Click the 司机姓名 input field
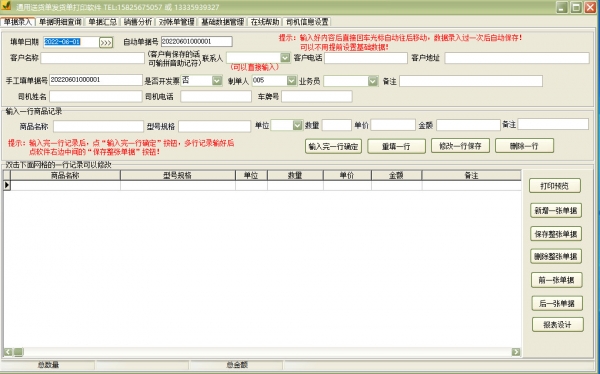The image size is (600, 374). 96,96
